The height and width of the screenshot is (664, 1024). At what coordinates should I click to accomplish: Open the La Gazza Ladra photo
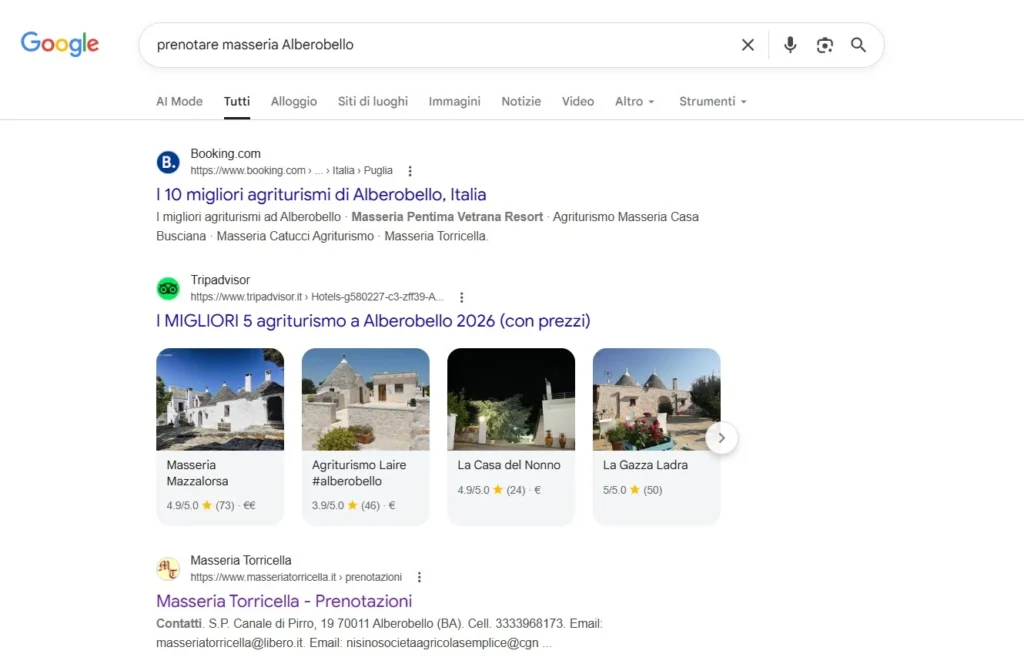[x=656, y=399]
